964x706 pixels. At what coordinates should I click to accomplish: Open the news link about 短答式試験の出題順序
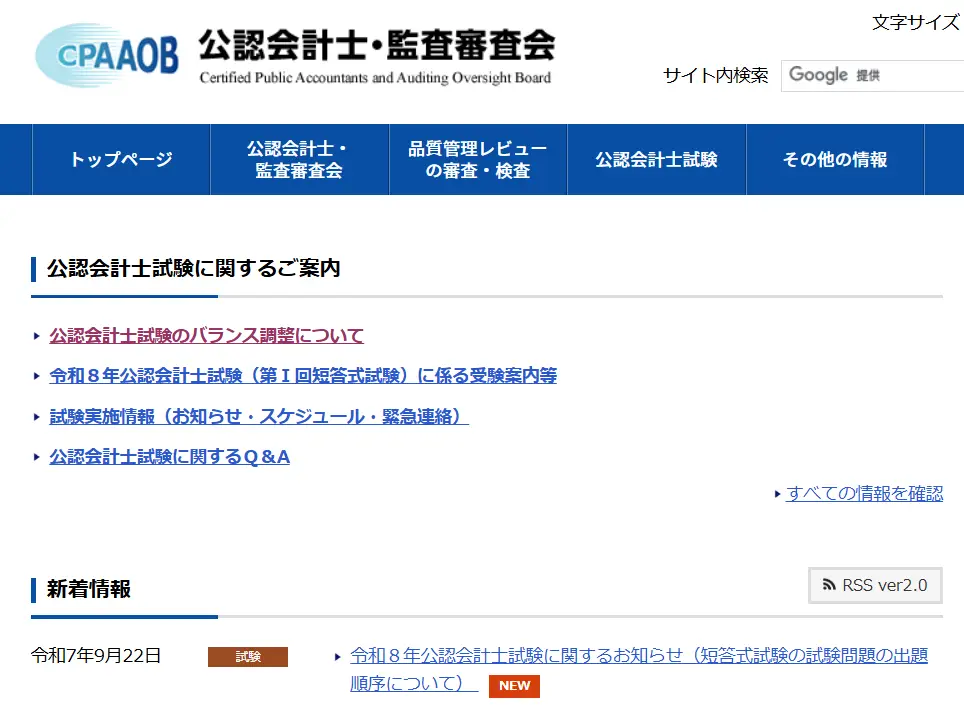click(638, 656)
